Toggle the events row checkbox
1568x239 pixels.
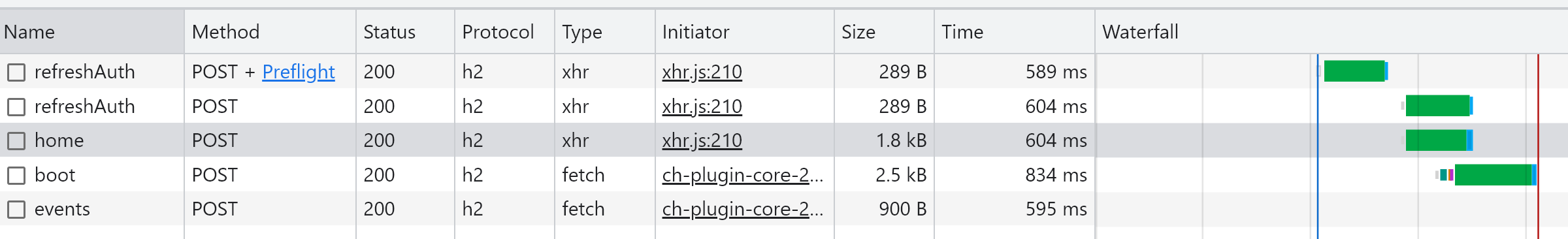pyautogui.click(x=16, y=209)
